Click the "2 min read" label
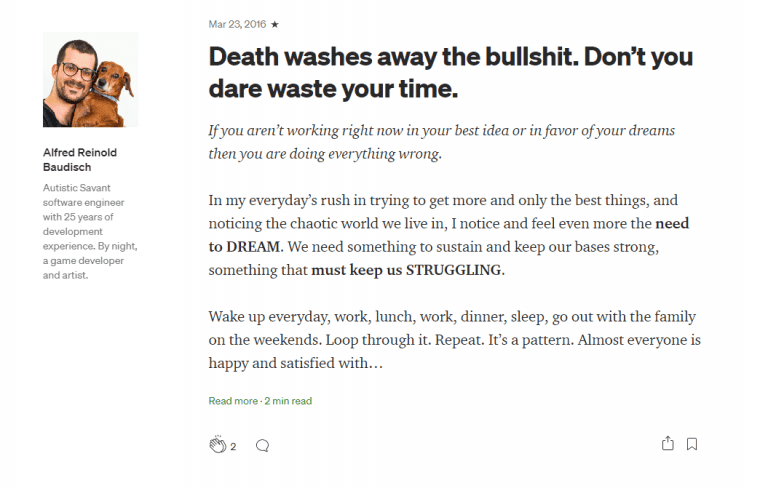The image size is (768, 488). (288, 401)
